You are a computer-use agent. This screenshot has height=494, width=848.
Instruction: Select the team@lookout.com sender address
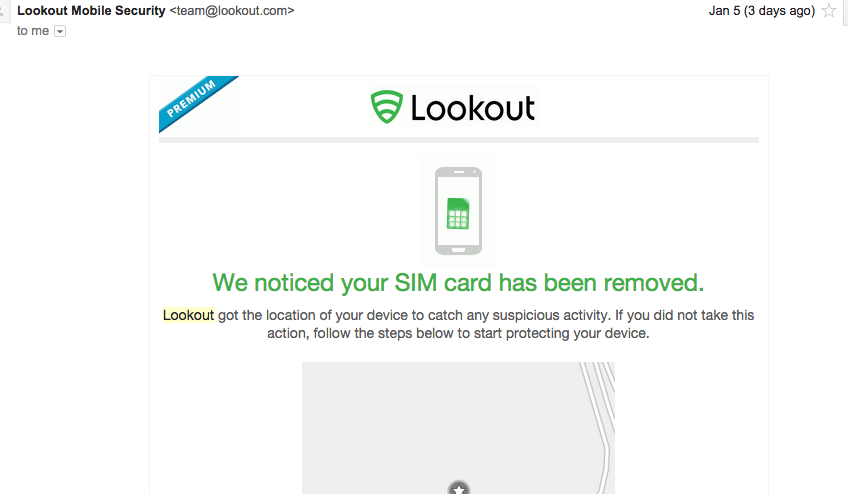(x=232, y=11)
